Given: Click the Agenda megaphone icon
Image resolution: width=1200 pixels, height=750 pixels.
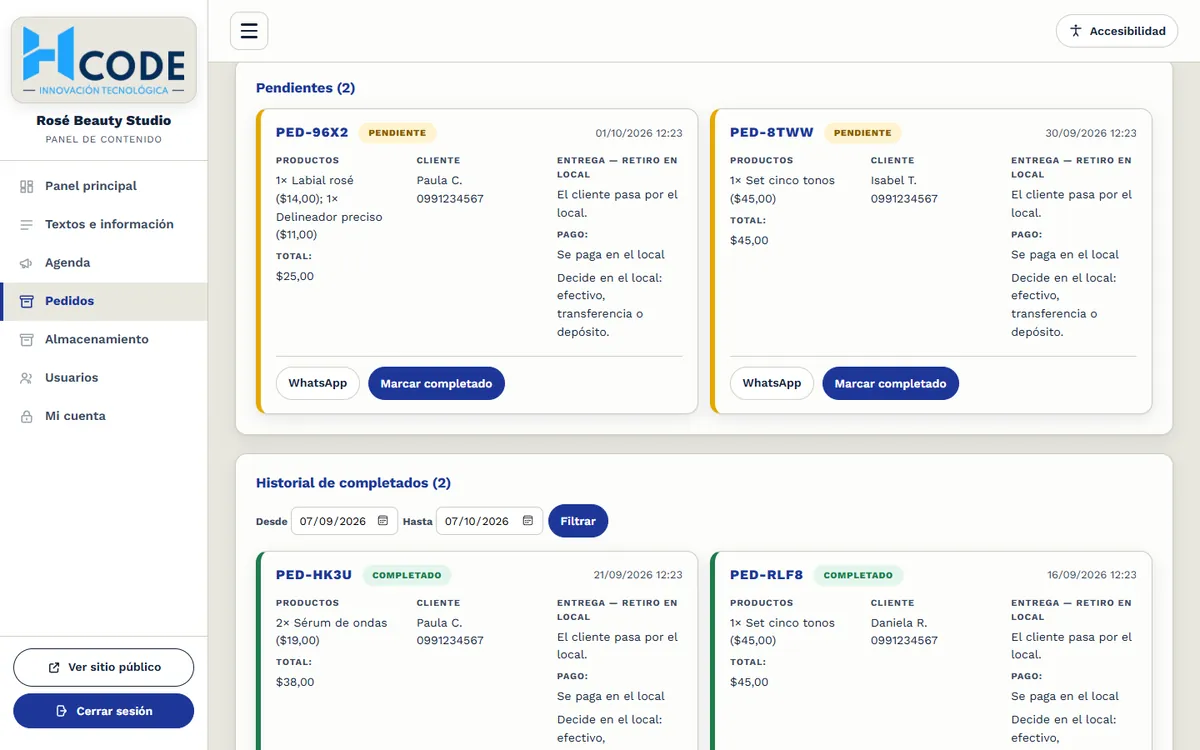Looking at the screenshot, I should click(x=26, y=263).
